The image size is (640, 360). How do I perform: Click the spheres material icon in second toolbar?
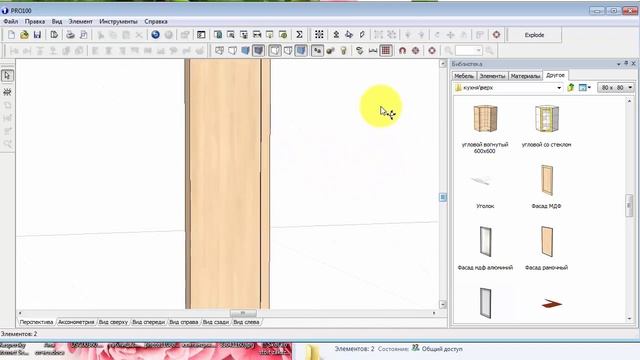[x=330, y=51]
